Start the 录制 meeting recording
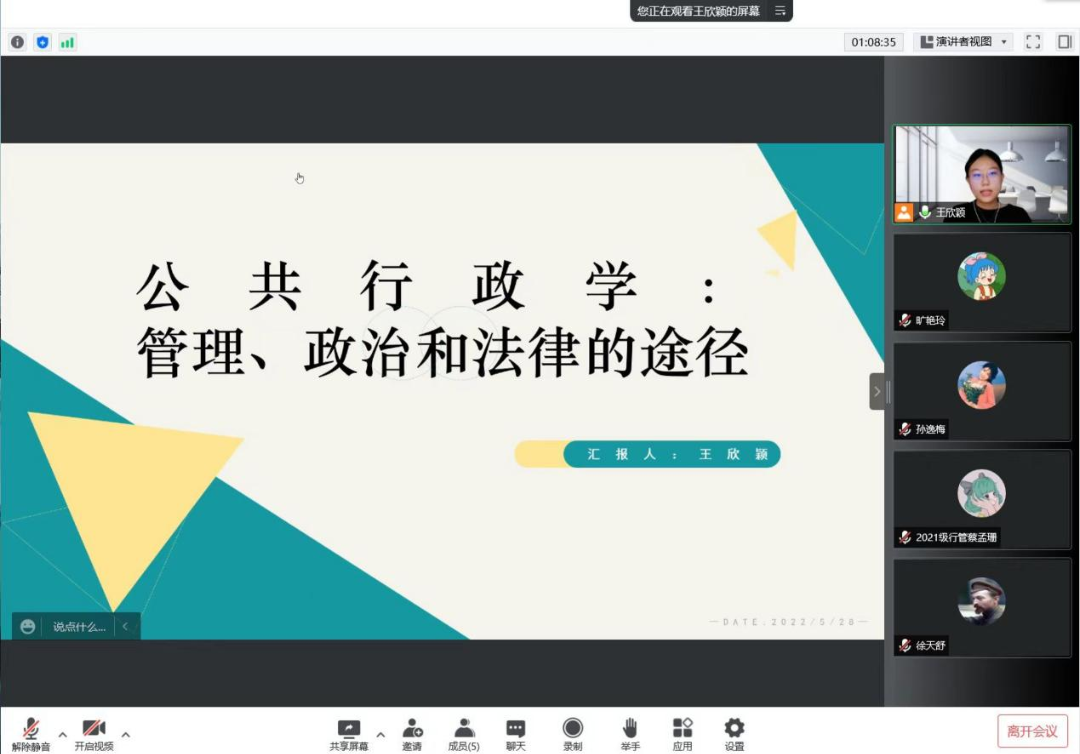This screenshot has height=754, width=1080. pos(572,732)
